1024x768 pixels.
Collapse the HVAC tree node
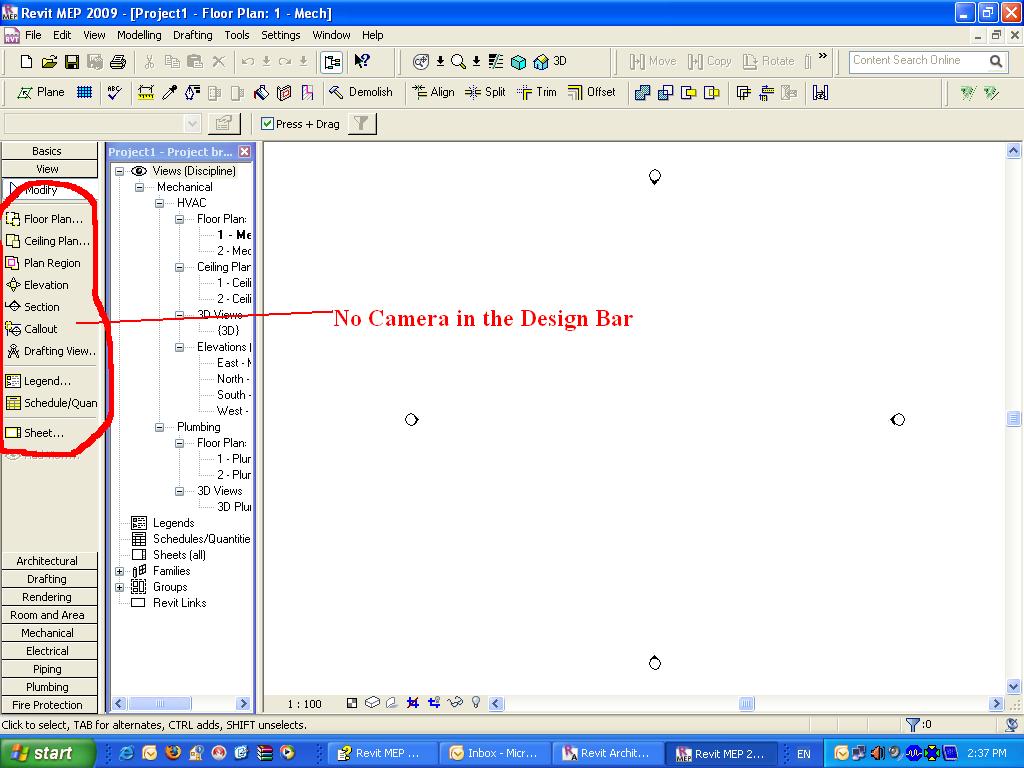[x=160, y=203]
